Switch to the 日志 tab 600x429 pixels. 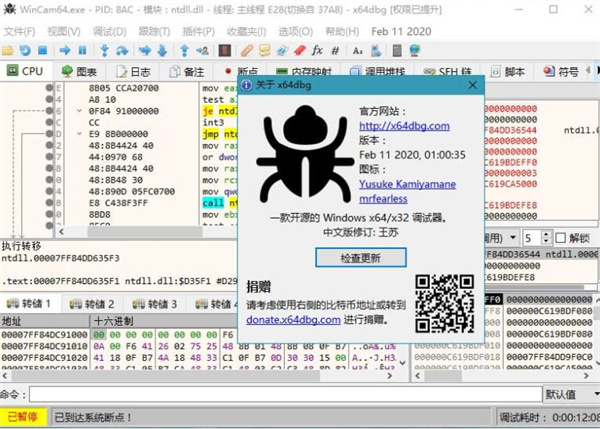coord(134,72)
